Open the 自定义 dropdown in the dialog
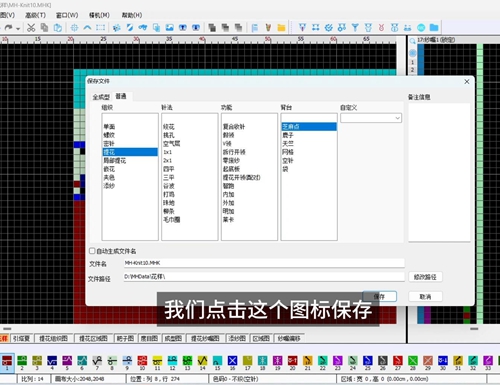Viewport: 500px width, 385px height. 371,118
